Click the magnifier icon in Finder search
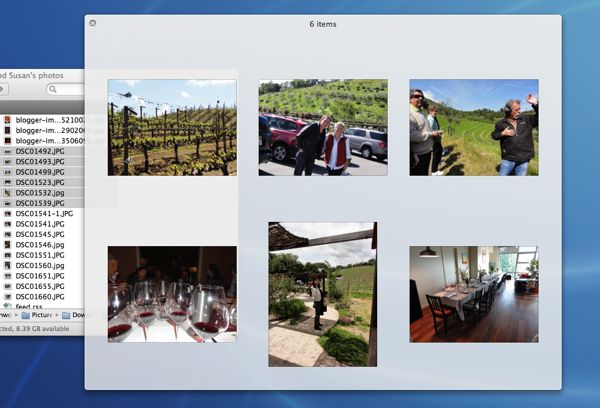This screenshot has width=600, height=408. [53, 89]
